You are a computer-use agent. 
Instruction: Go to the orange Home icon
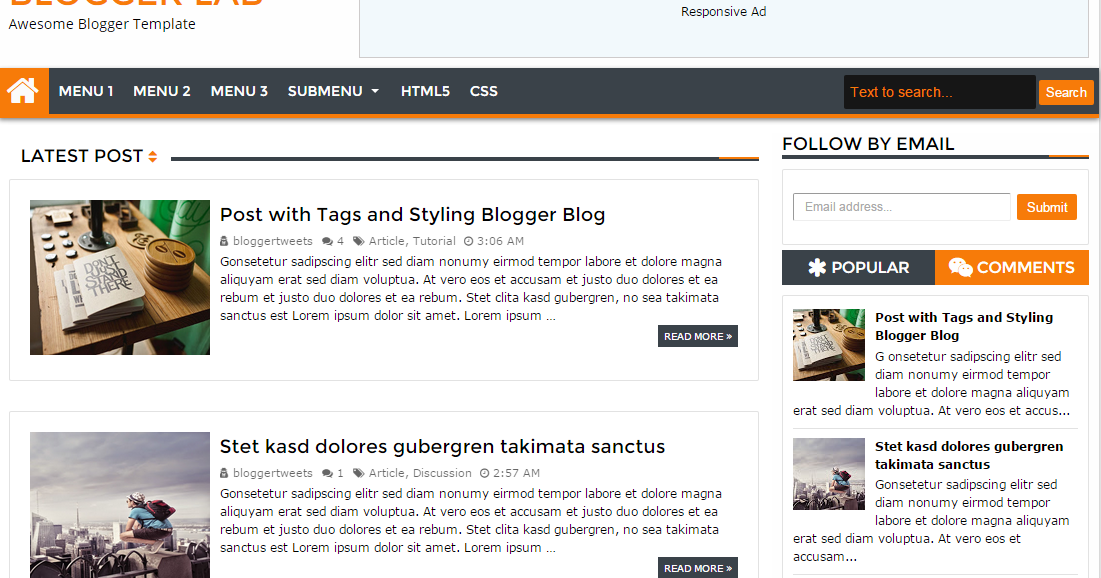(23, 91)
